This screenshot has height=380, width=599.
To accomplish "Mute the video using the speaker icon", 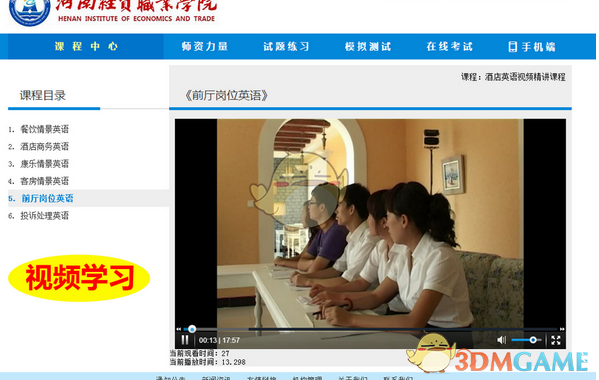I will (502, 340).
